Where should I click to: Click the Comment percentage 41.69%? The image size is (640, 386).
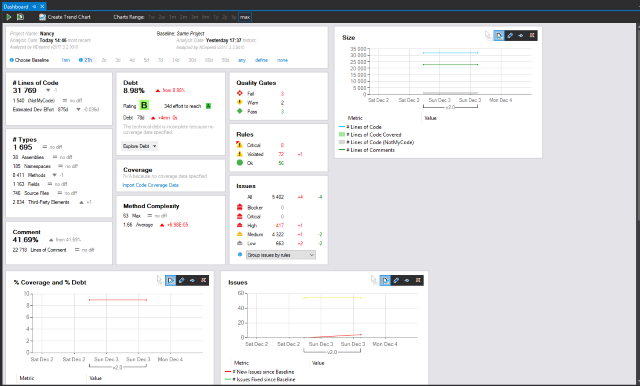[x=25, y=240]
